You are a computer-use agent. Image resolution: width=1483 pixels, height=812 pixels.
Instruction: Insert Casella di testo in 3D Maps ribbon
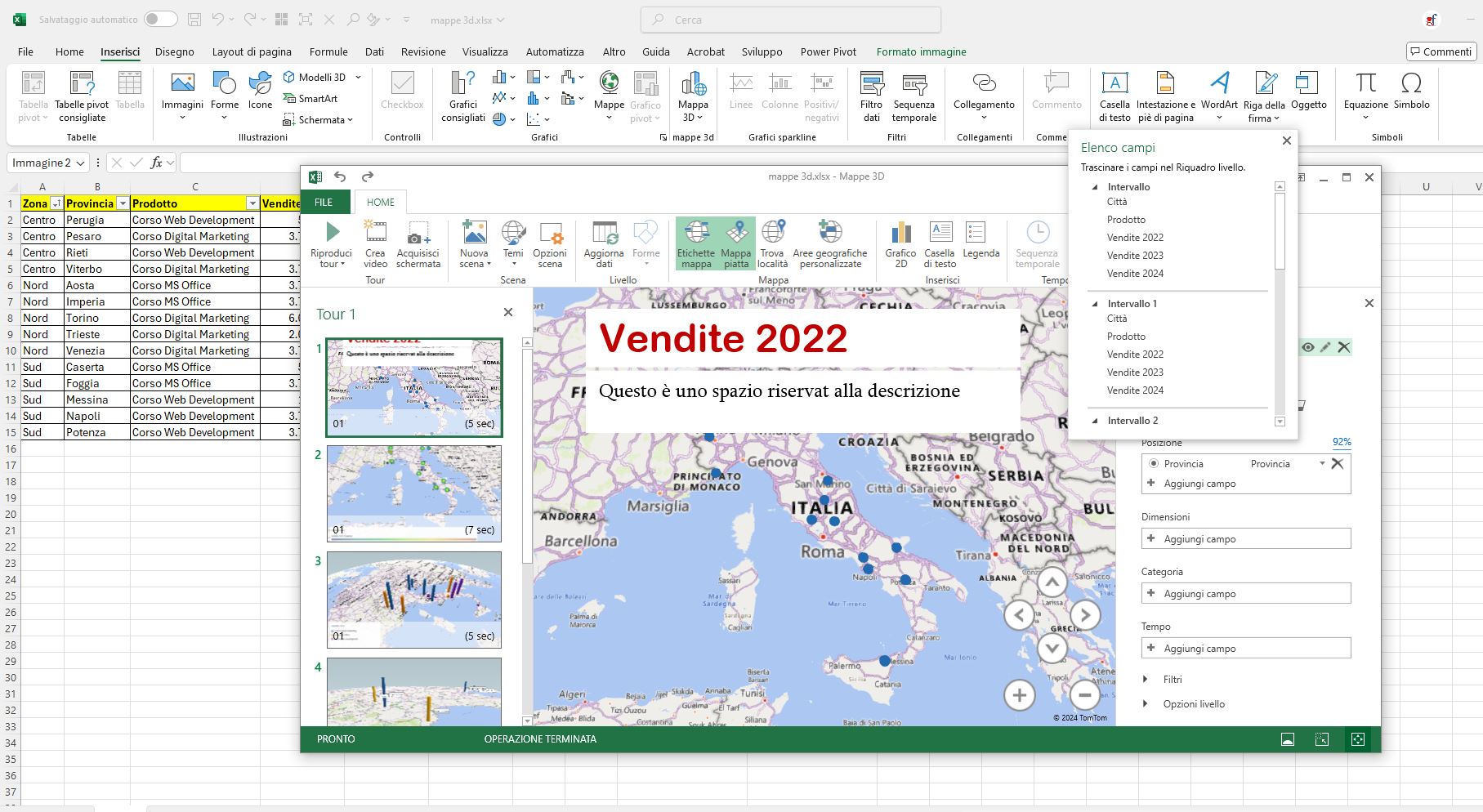940,243
